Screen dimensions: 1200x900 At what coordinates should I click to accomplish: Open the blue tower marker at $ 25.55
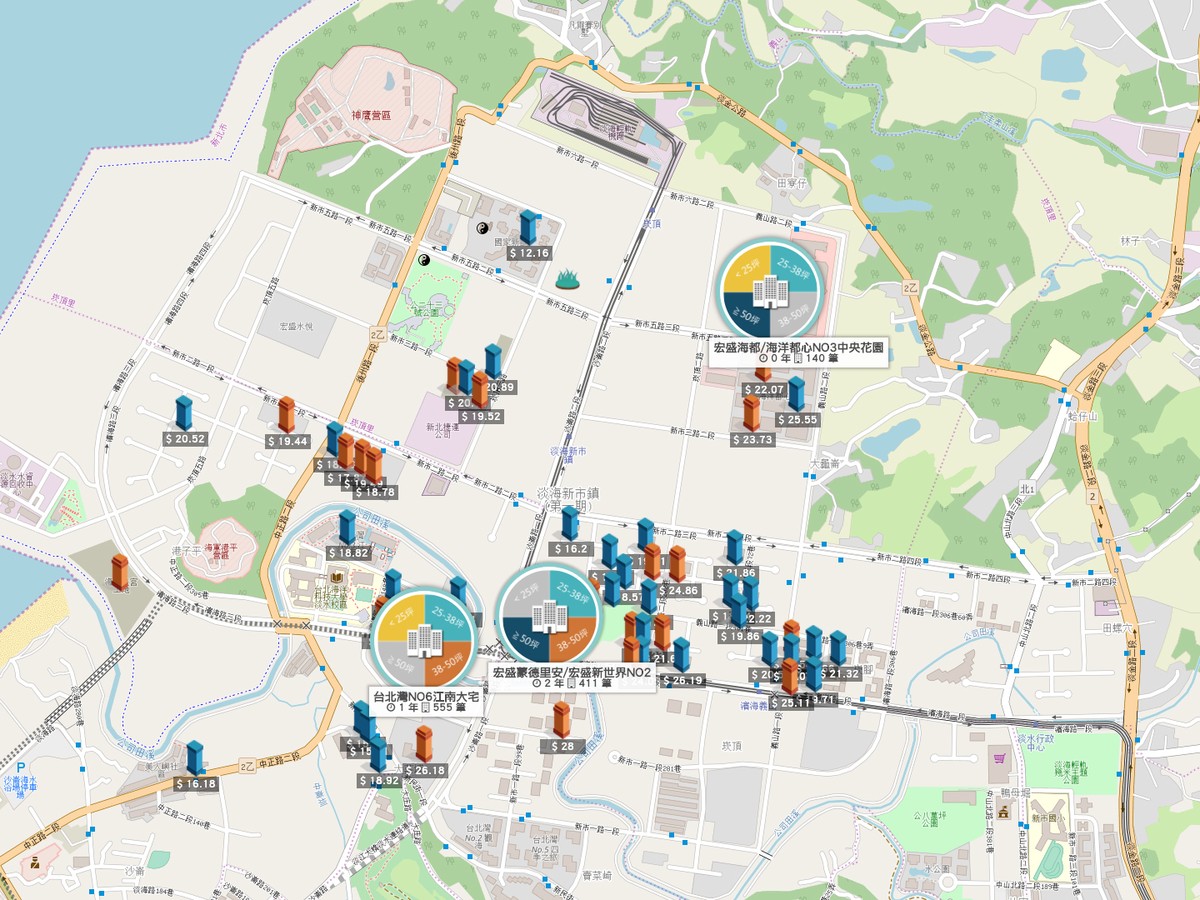point(796,394)
